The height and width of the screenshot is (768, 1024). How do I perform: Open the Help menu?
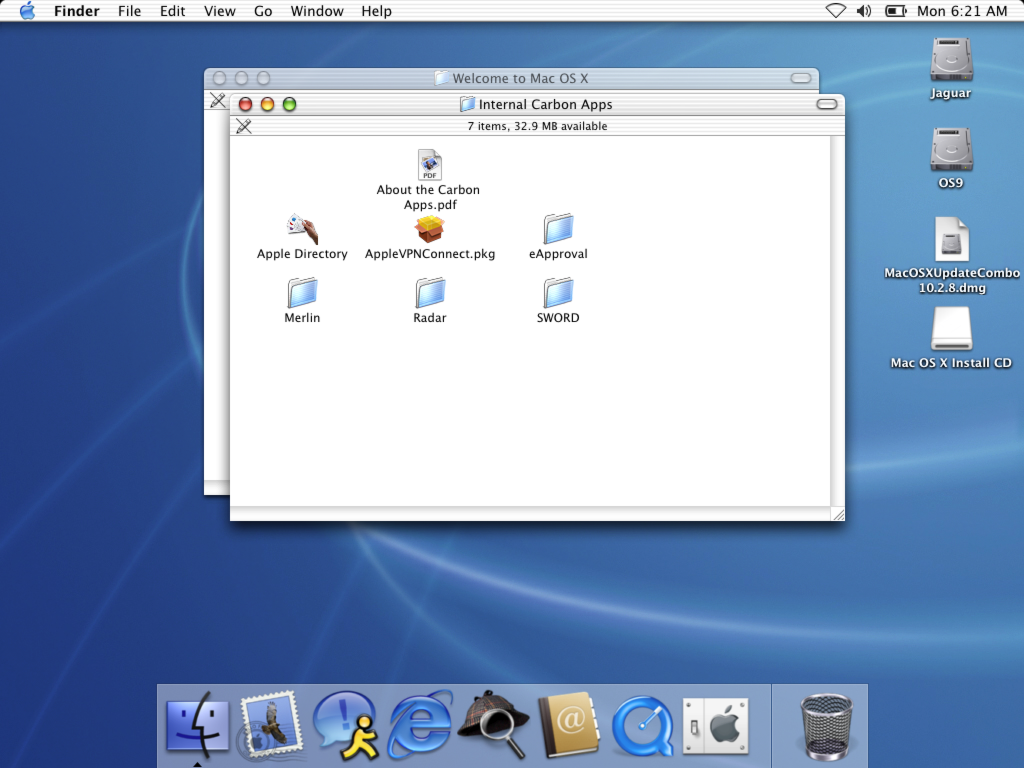pyautogui.click(x=376, y=11)
